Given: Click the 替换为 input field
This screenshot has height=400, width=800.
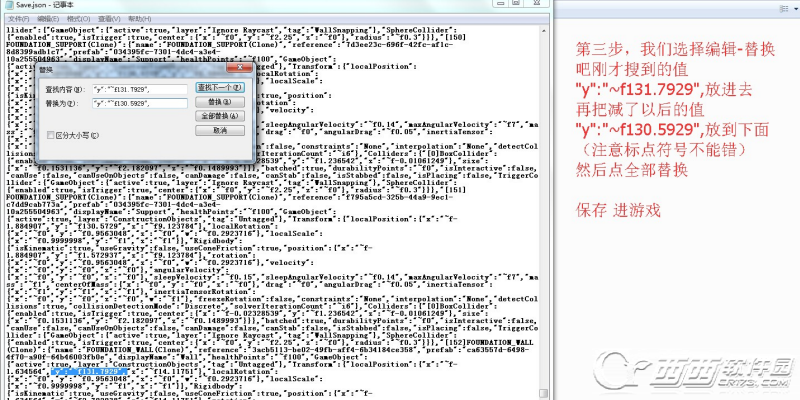Looking at the screenshot, I should (x=140, y=104).
